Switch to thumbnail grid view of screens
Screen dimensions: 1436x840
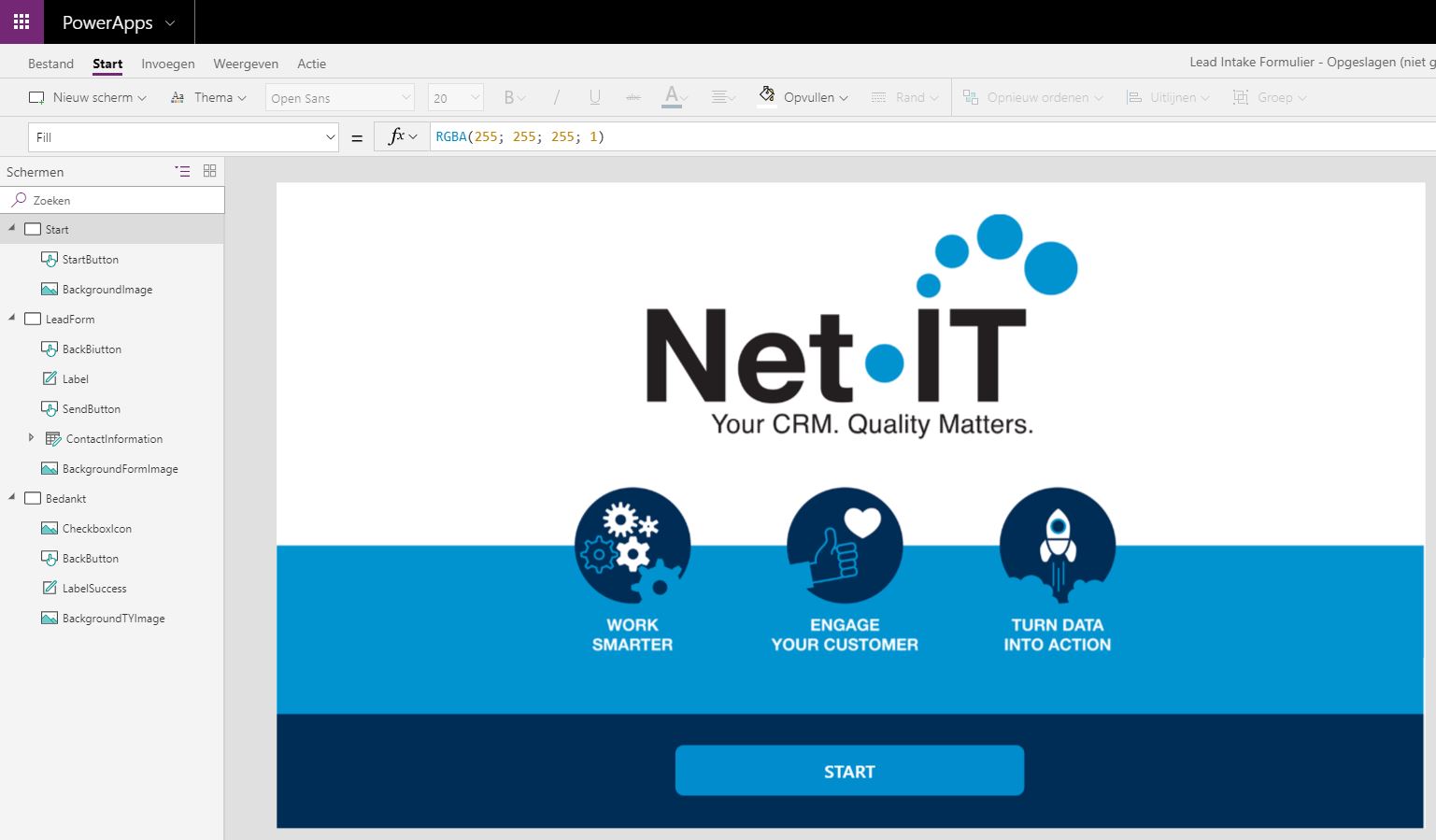click(x=209, y=171)
